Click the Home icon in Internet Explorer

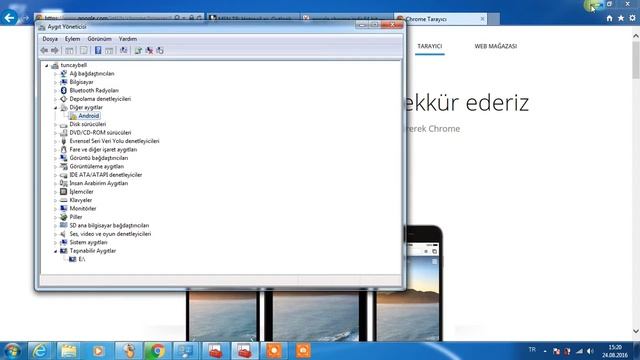pos(609,18)
